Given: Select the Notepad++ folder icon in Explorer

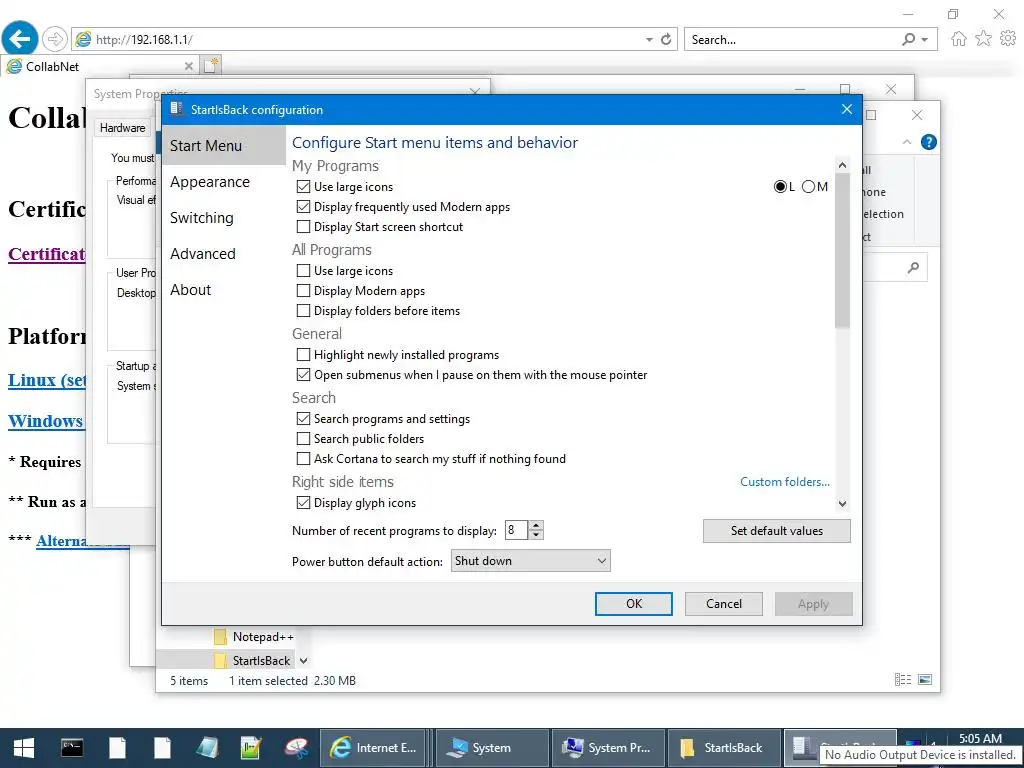Looking at the screenshot, I should coord(220,637).
